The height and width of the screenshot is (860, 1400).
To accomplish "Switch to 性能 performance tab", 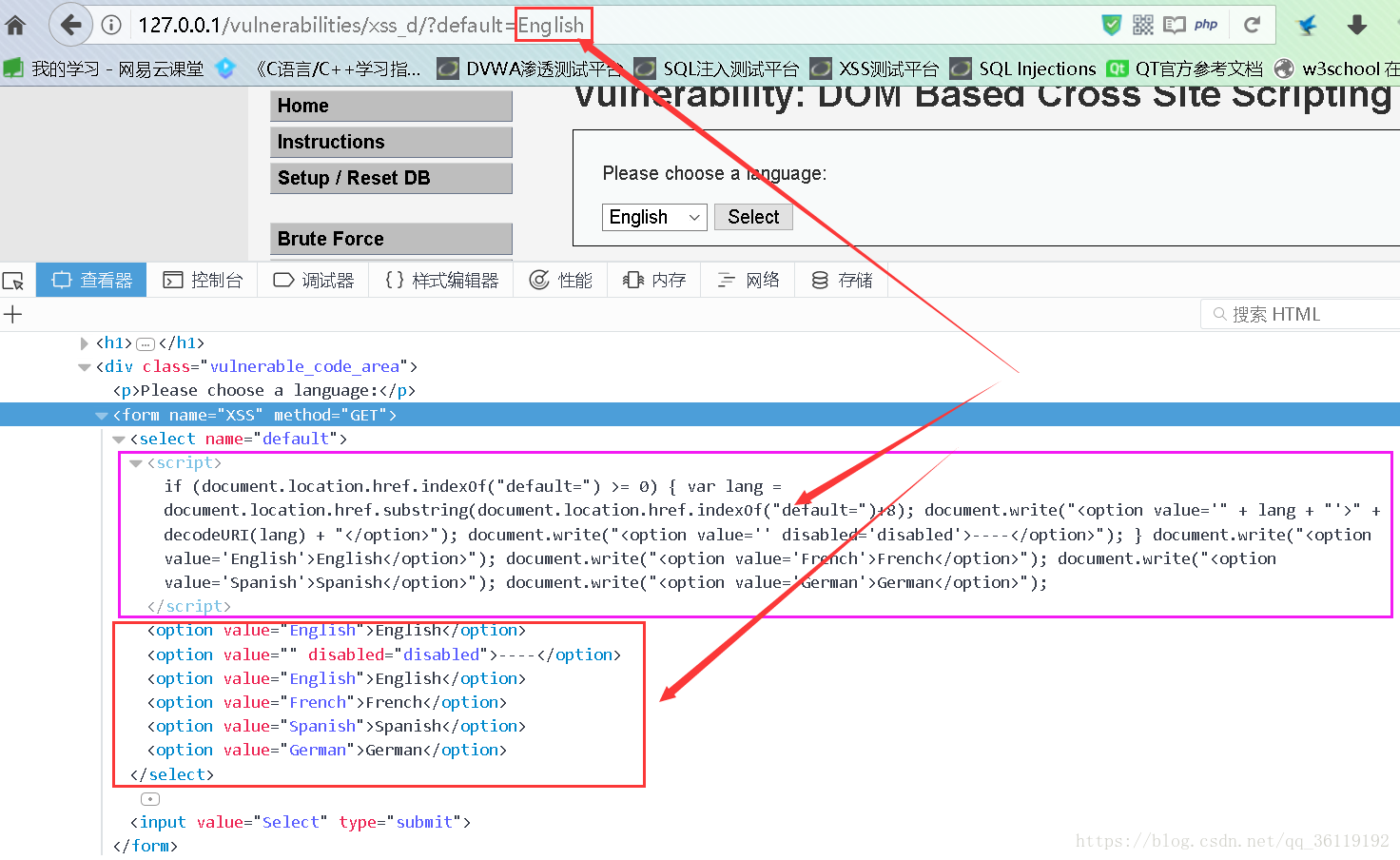I will (x=560, y=280).
